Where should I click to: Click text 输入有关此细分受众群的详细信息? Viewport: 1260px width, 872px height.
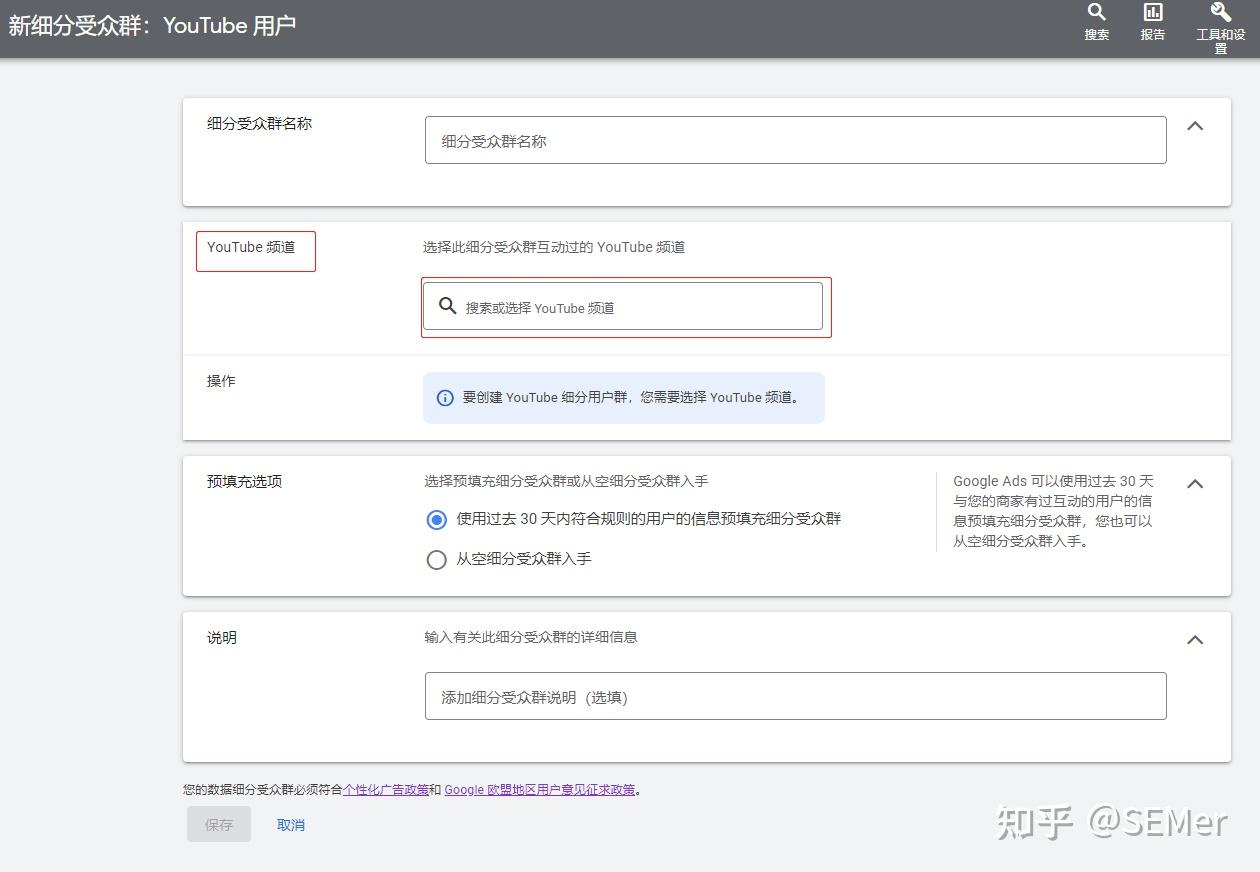[531, 637]
